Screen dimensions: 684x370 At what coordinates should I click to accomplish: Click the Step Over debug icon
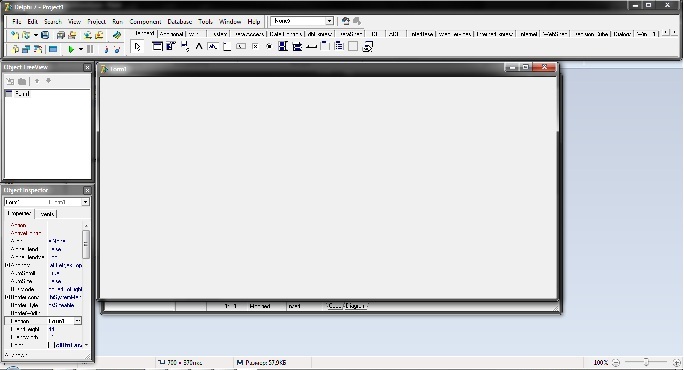tap(117, 49)
